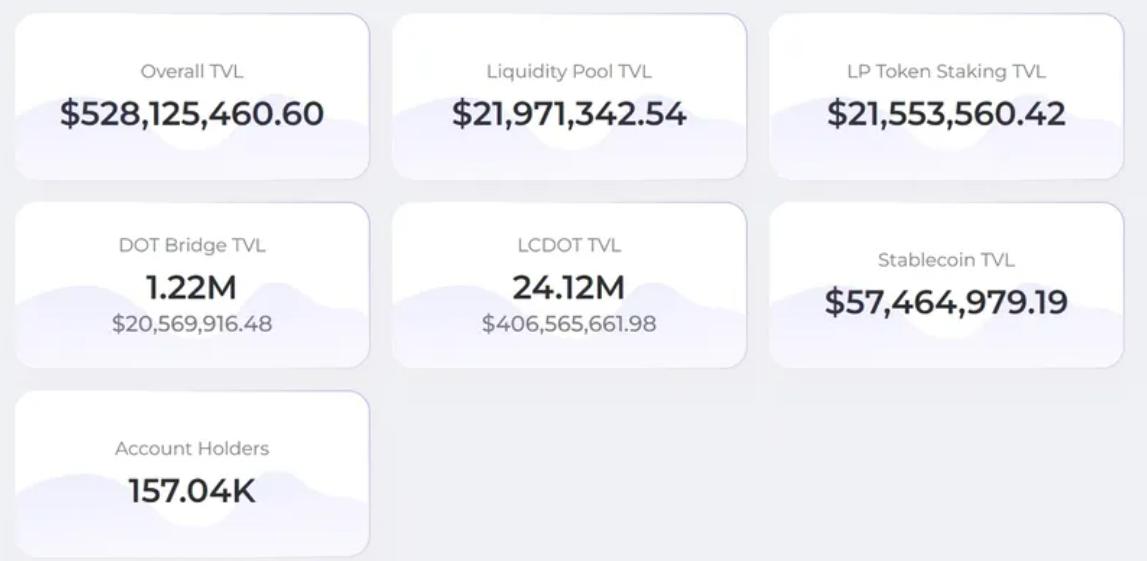Viewport: 1147px width, 561px height.
Task: Select the $21,971,342.54 liquidity pool value
Action: click(569, 114)
